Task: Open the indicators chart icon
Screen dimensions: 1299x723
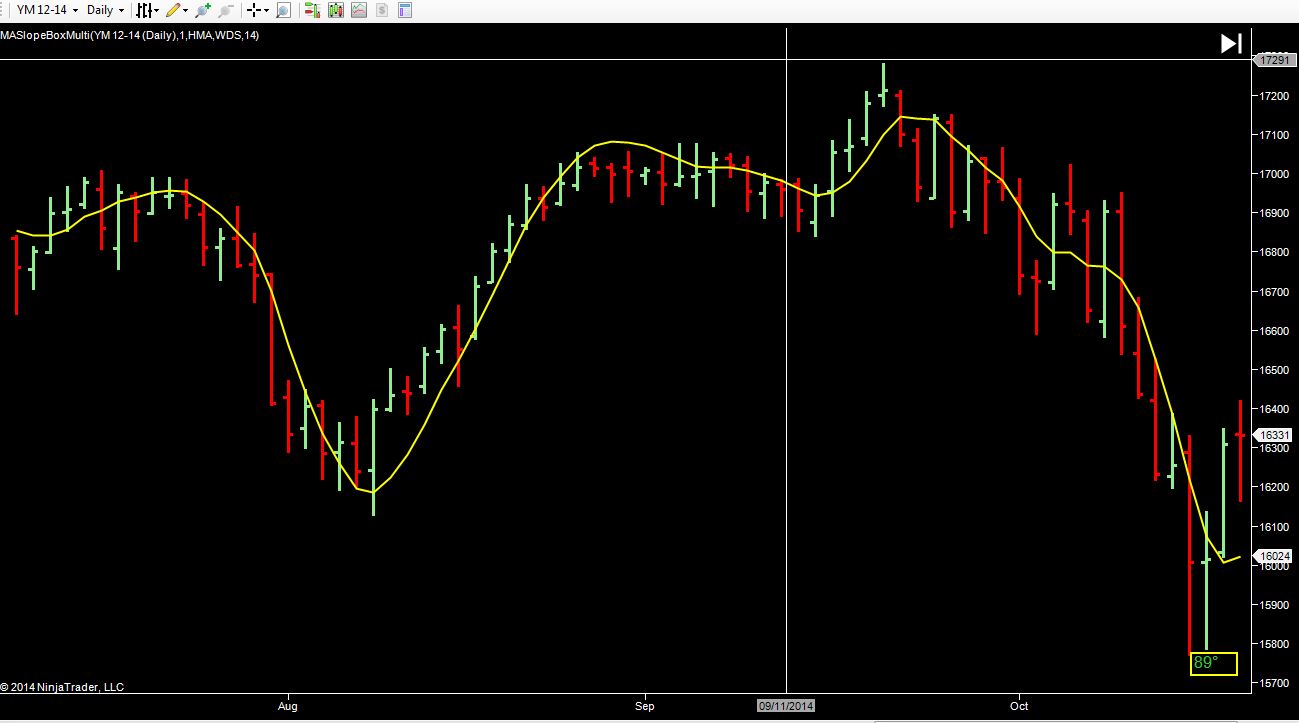Action: point(358,10)
